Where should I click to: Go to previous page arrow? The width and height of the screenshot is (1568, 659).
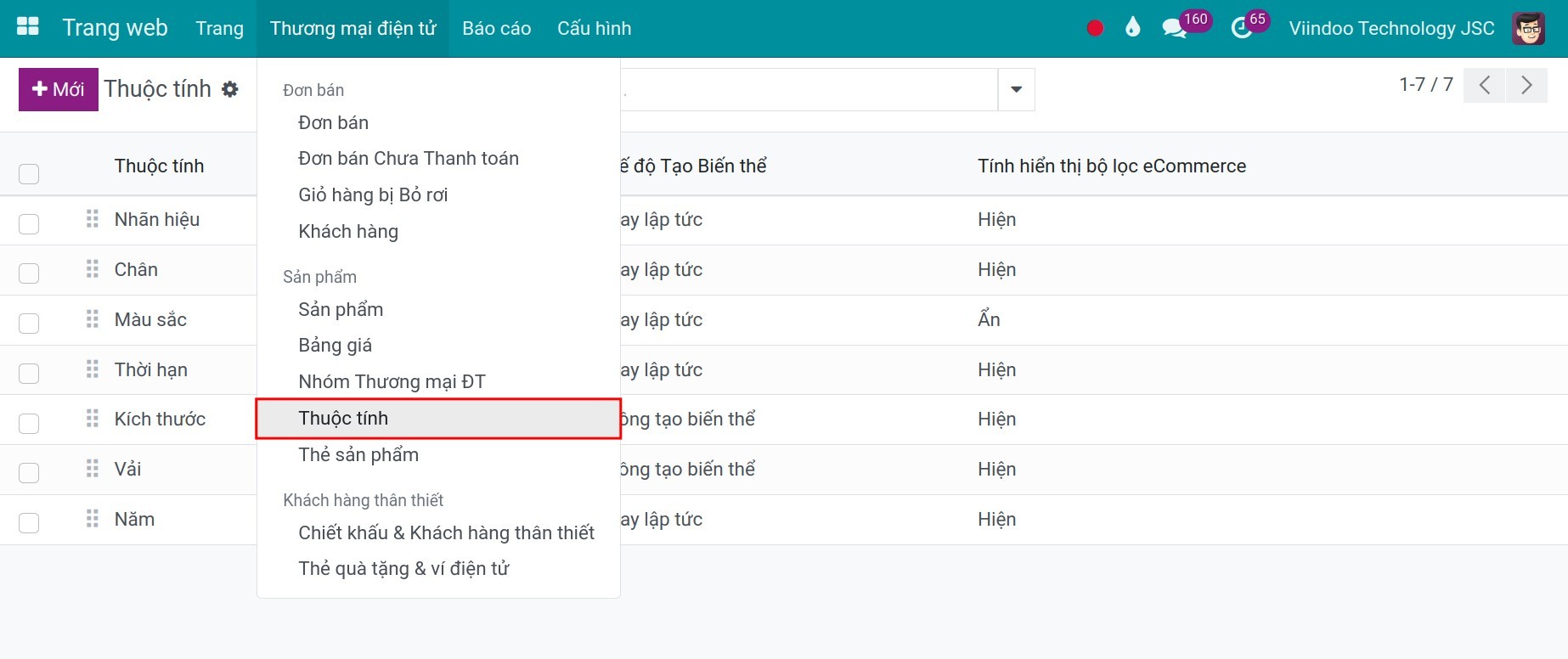coord(1484,85)
